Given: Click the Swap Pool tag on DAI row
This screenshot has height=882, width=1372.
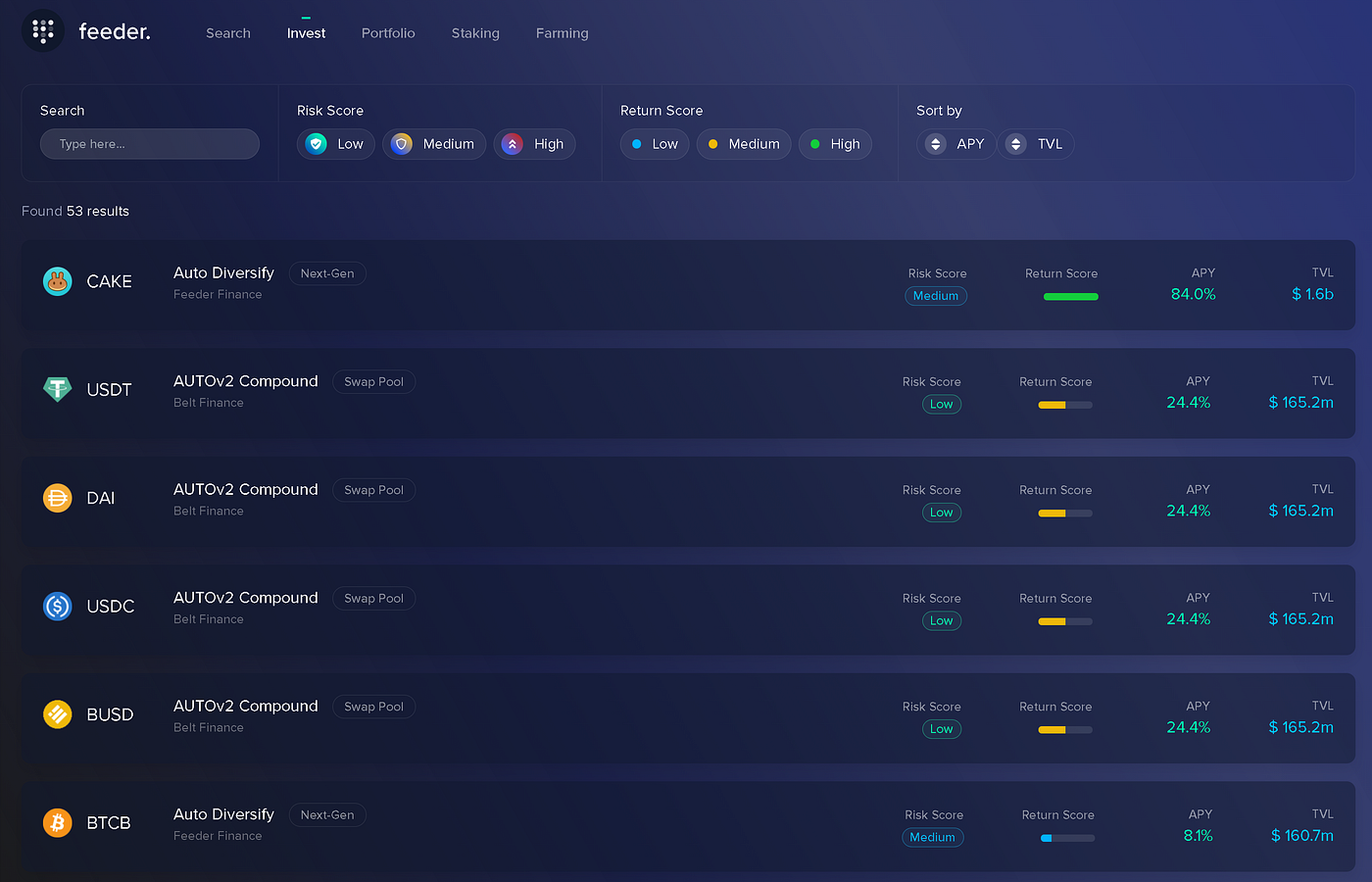Looking at the screenshot, I should coord(373,490).
